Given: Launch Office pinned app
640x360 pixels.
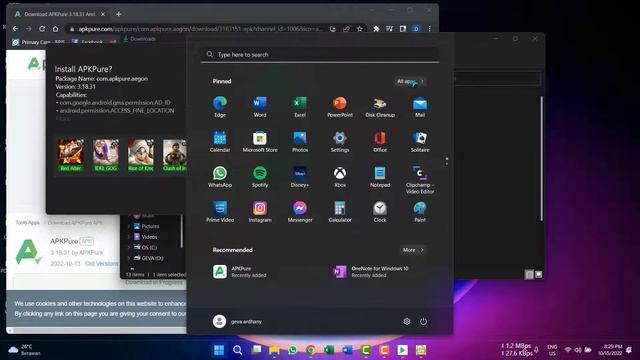Looking at the screenshot, I should pos(380,142).
